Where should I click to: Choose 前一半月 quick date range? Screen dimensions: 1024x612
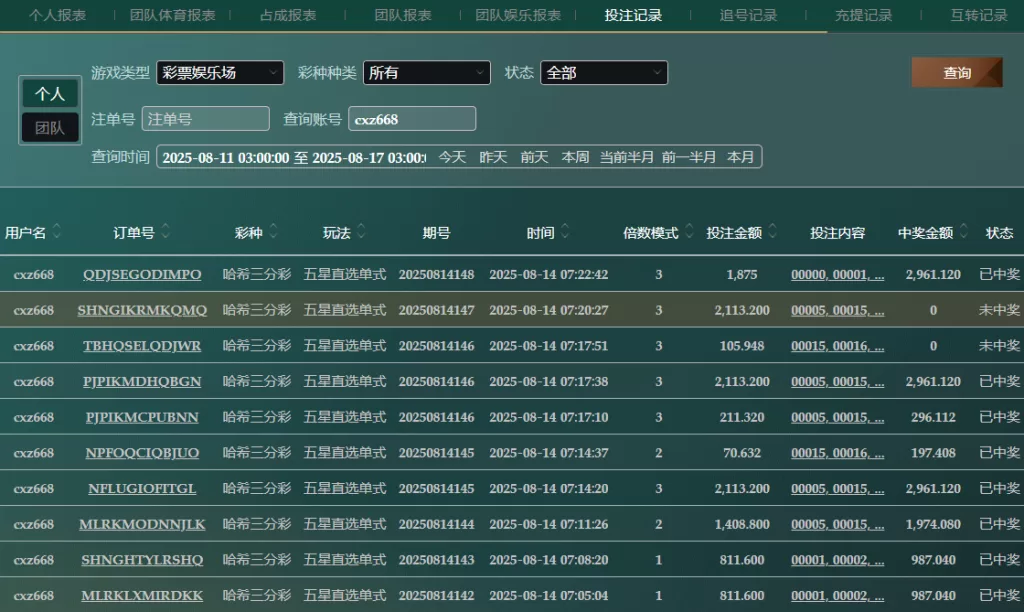(689, 157)
